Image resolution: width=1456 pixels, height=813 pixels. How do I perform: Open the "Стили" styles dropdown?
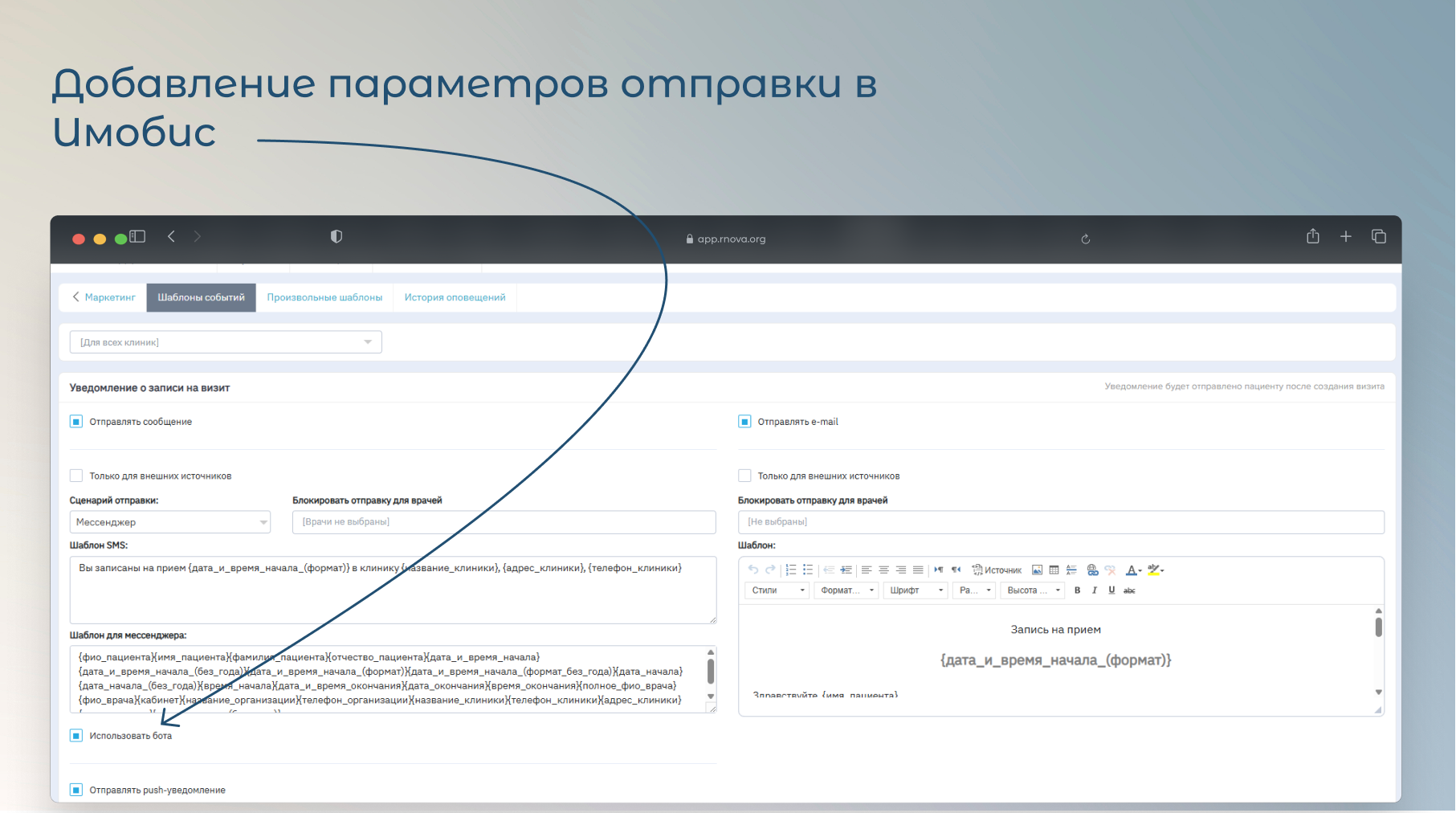pos(777,590)
